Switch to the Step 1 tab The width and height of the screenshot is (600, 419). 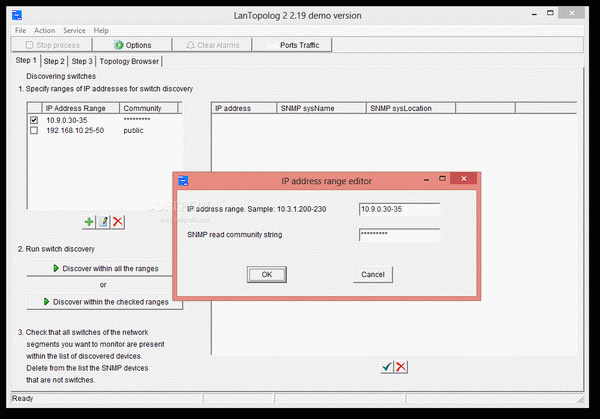(x=26, y=60)
